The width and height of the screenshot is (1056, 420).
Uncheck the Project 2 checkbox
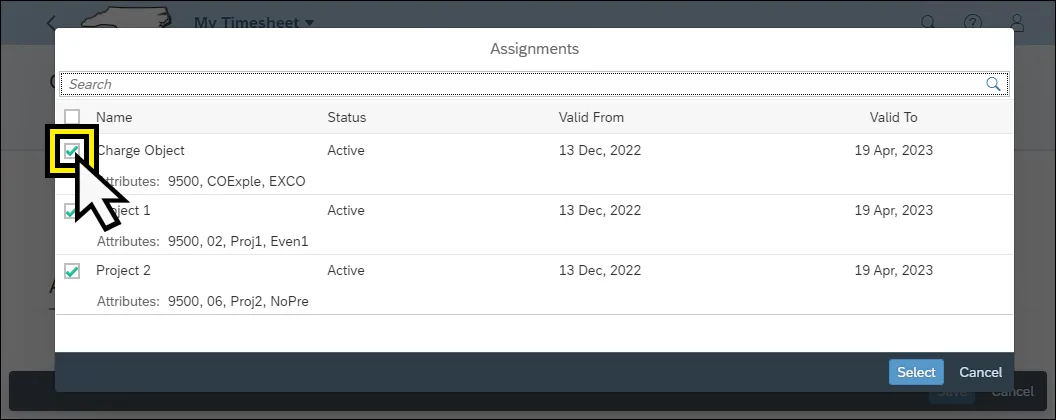(72, 271)
